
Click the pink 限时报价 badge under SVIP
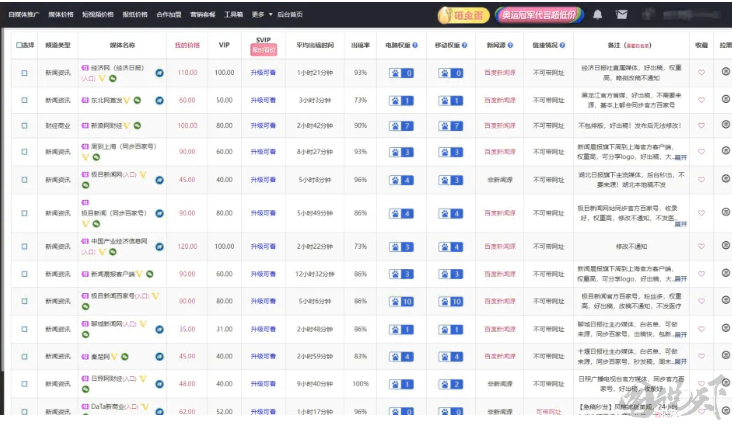[x=263, y=50]
